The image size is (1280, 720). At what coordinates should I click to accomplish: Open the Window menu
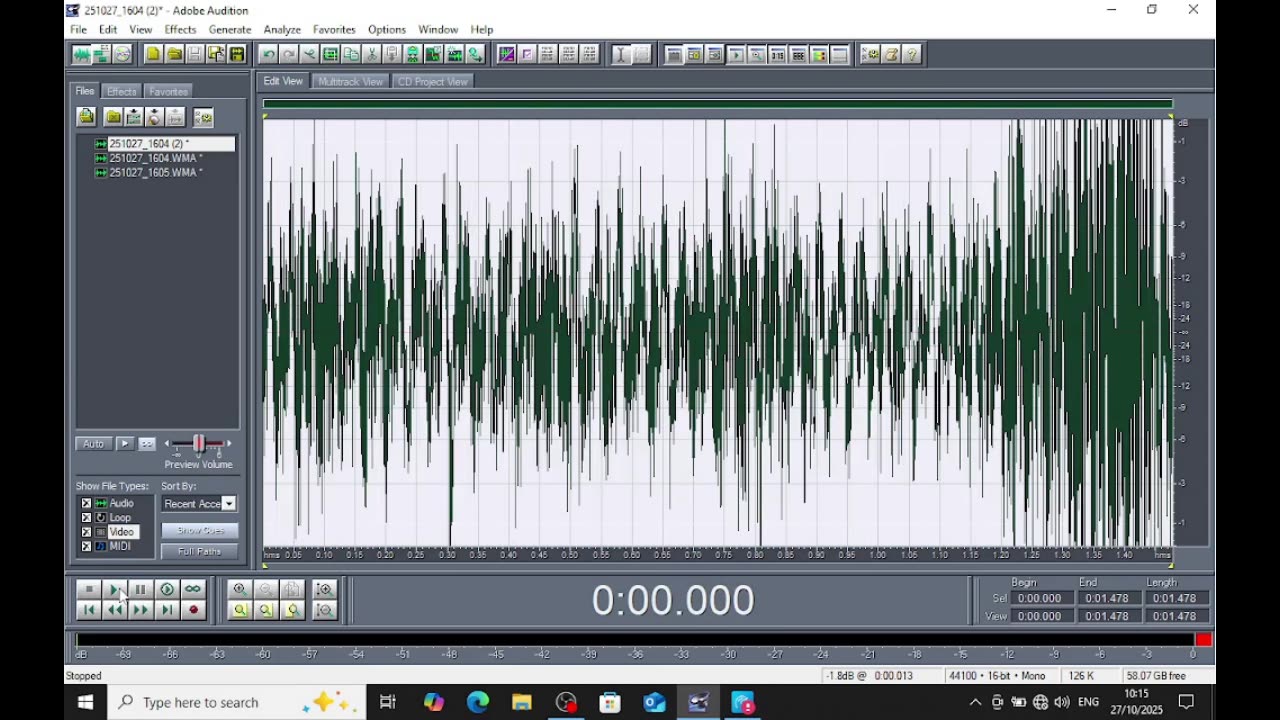(438, 30)
